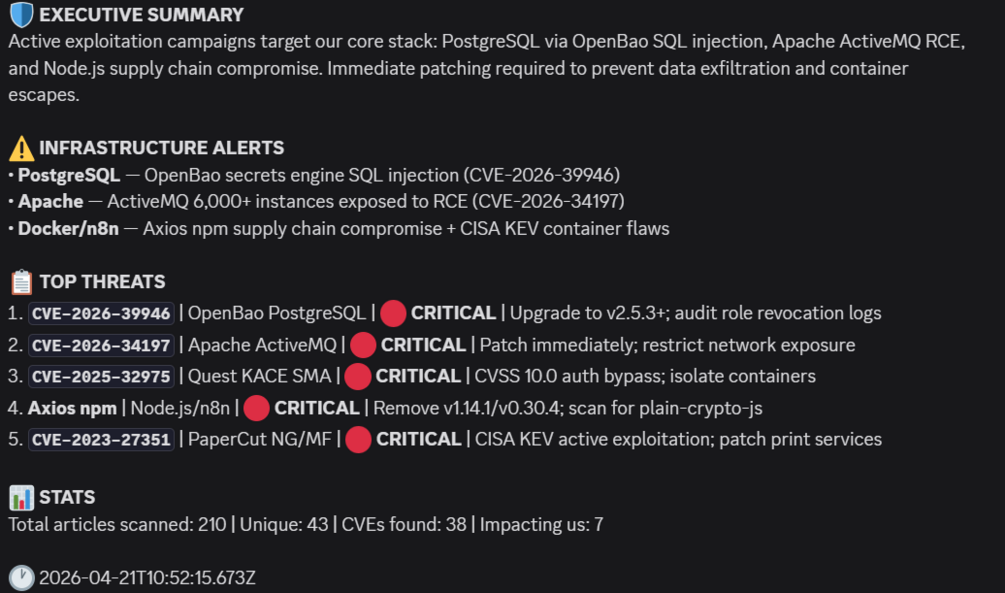
Task: Click the bold PostgreSQL alert bullet
Action: click(x=69, y=175)
